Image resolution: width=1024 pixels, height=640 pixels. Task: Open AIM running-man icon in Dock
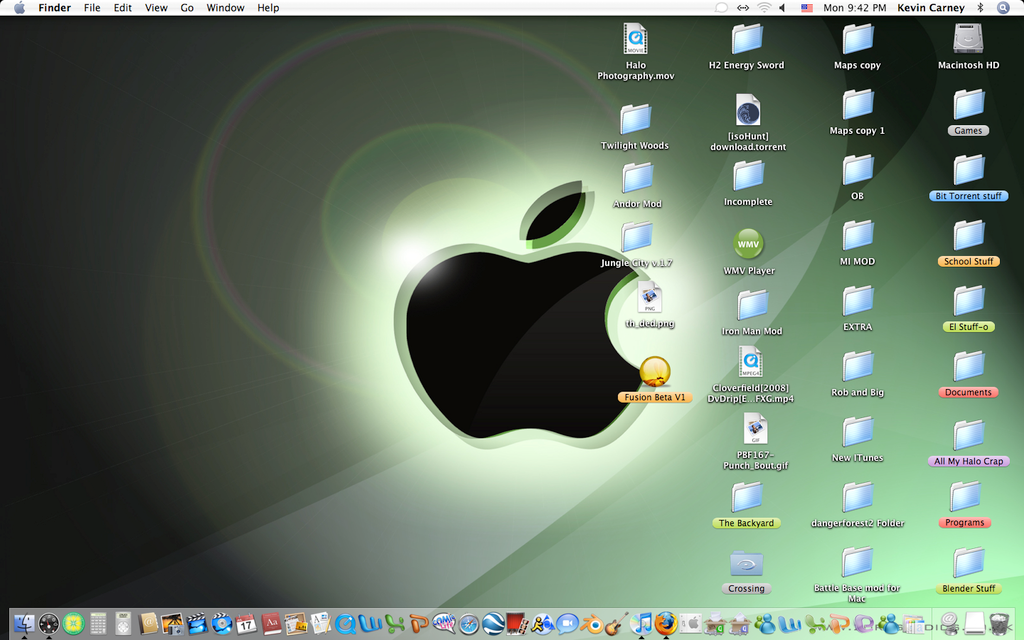coord(543,624)
